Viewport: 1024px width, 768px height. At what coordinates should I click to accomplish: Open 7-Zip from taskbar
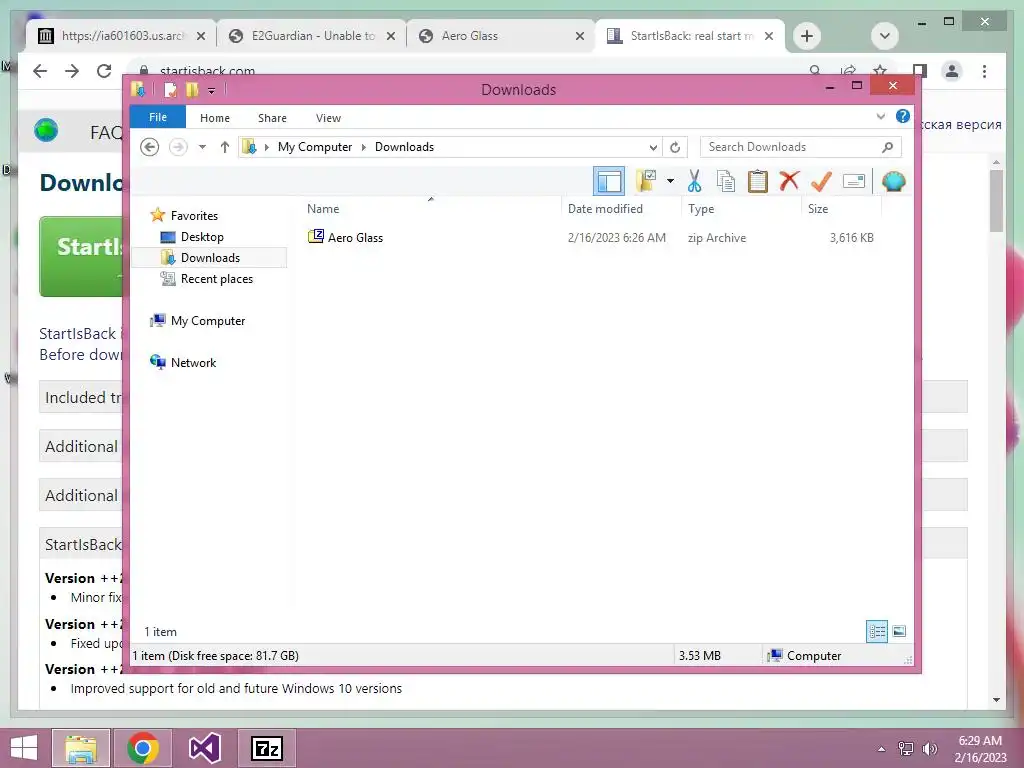coord(266,748)
